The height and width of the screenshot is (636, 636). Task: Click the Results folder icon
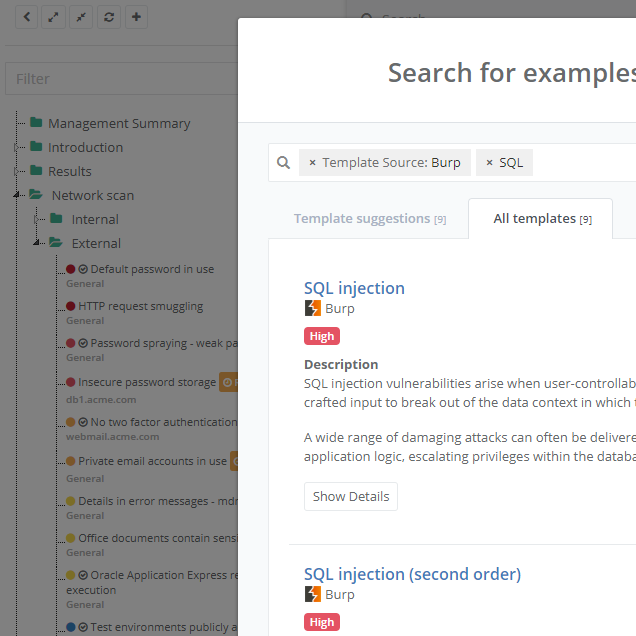36,170
